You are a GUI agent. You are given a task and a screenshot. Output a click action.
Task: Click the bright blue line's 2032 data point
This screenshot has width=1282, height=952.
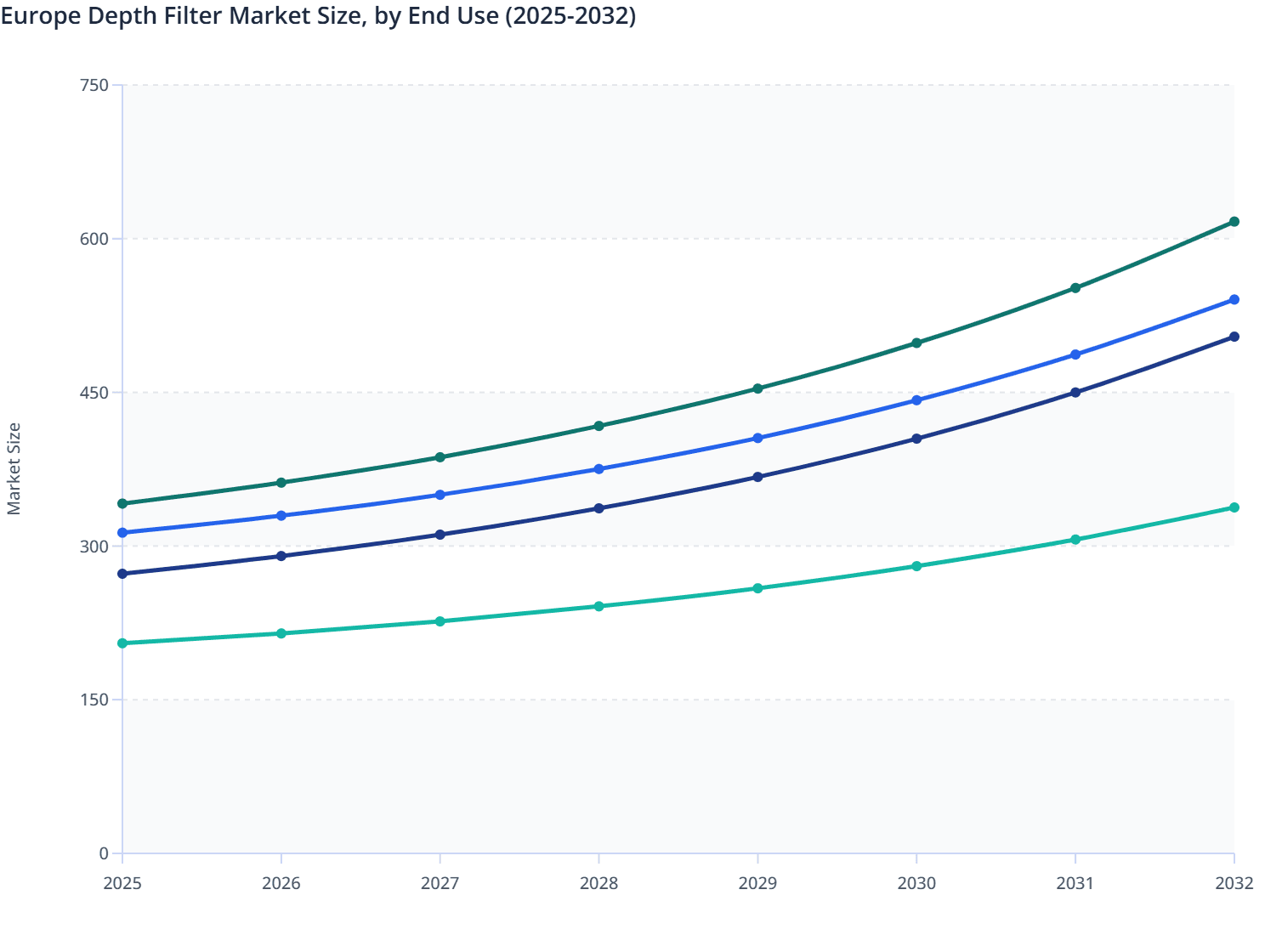[x=1234, y=300]
